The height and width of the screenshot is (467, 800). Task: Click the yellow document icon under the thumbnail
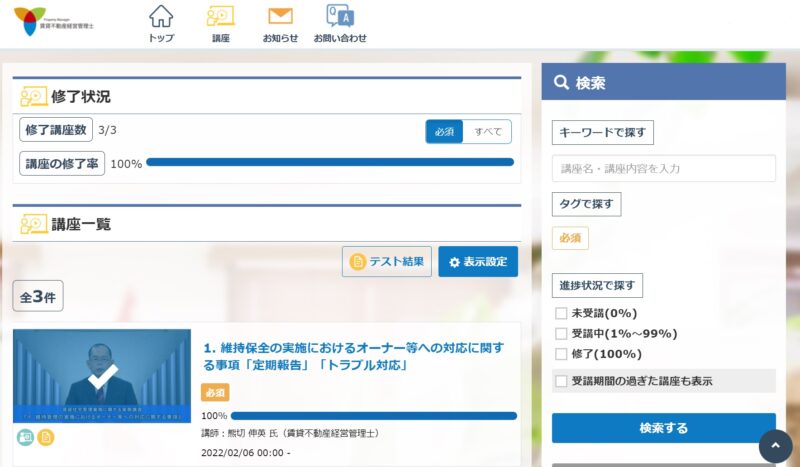click(x=46, y=437)
